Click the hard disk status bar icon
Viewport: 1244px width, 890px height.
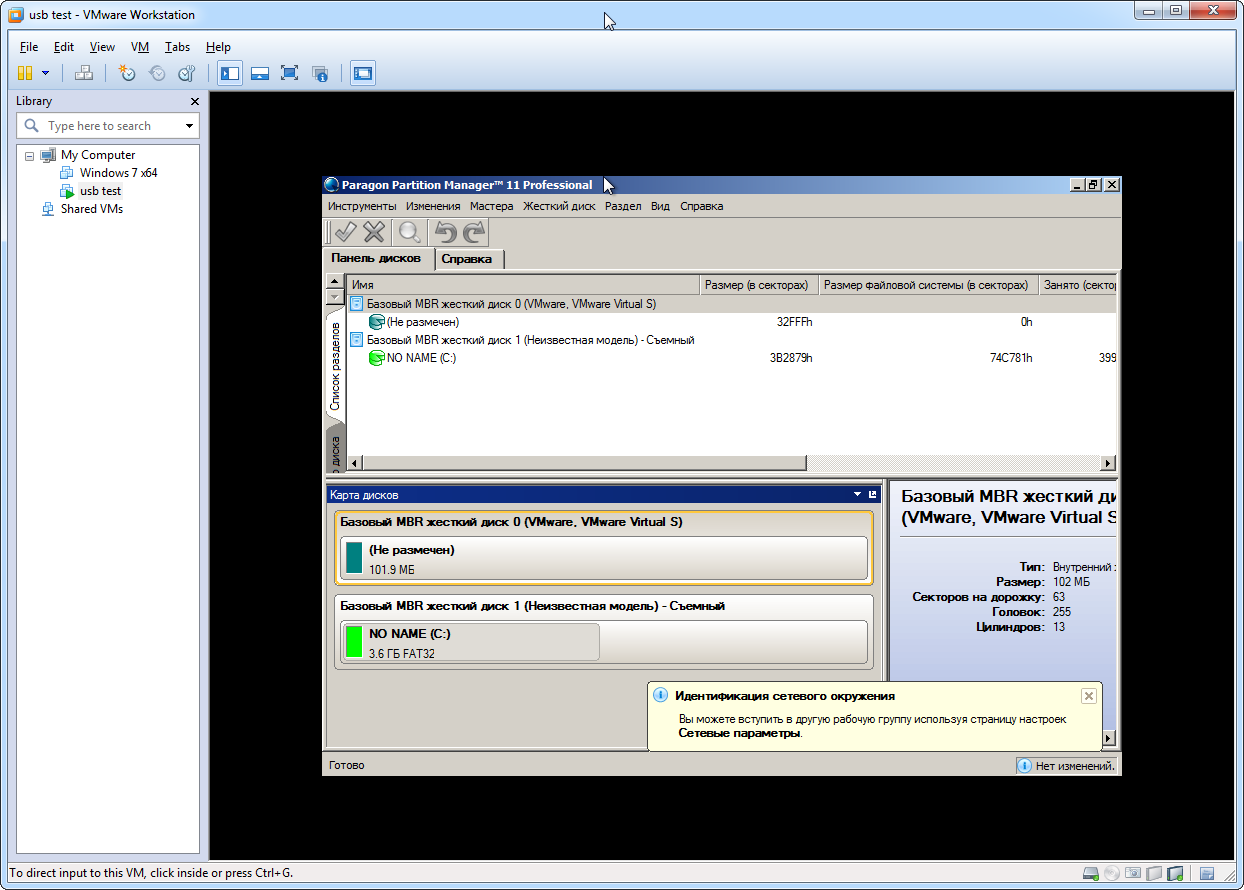tap(1091, 874)
